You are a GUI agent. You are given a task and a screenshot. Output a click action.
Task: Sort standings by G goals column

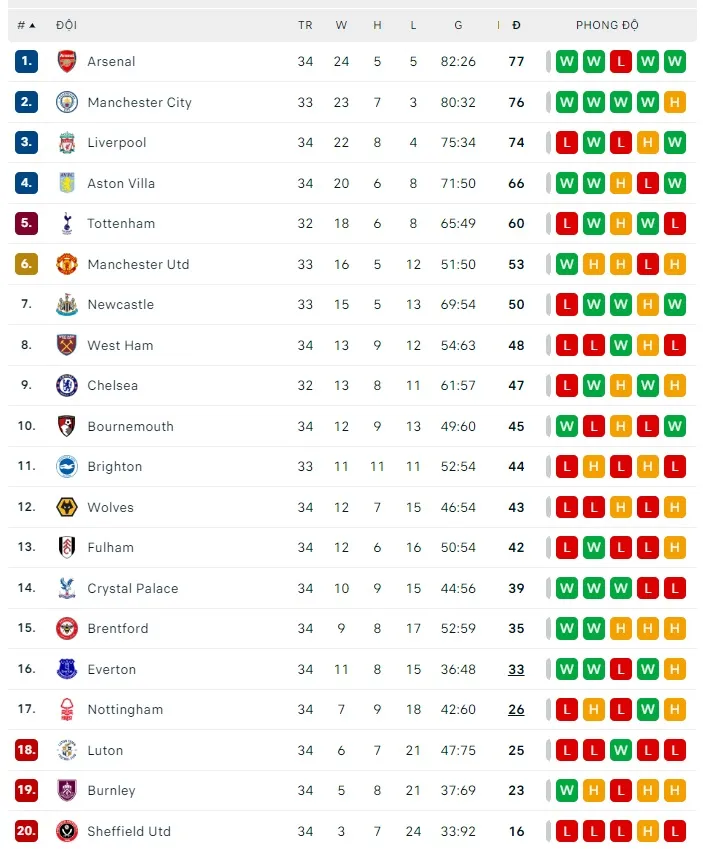tap(458, 25)
